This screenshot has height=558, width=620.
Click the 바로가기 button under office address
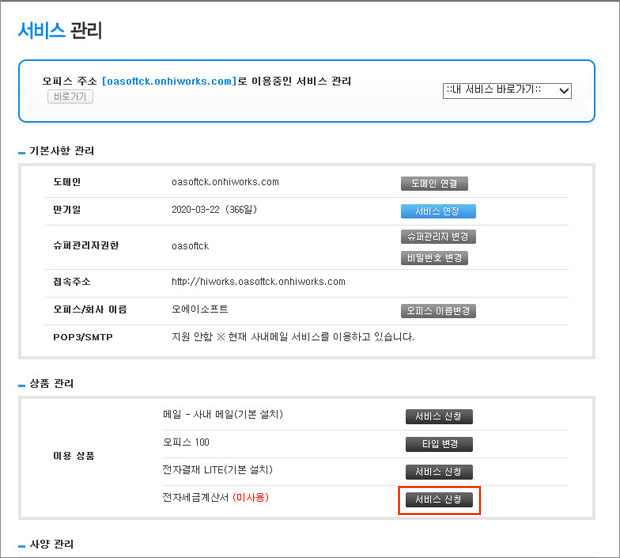pos(70,96)
